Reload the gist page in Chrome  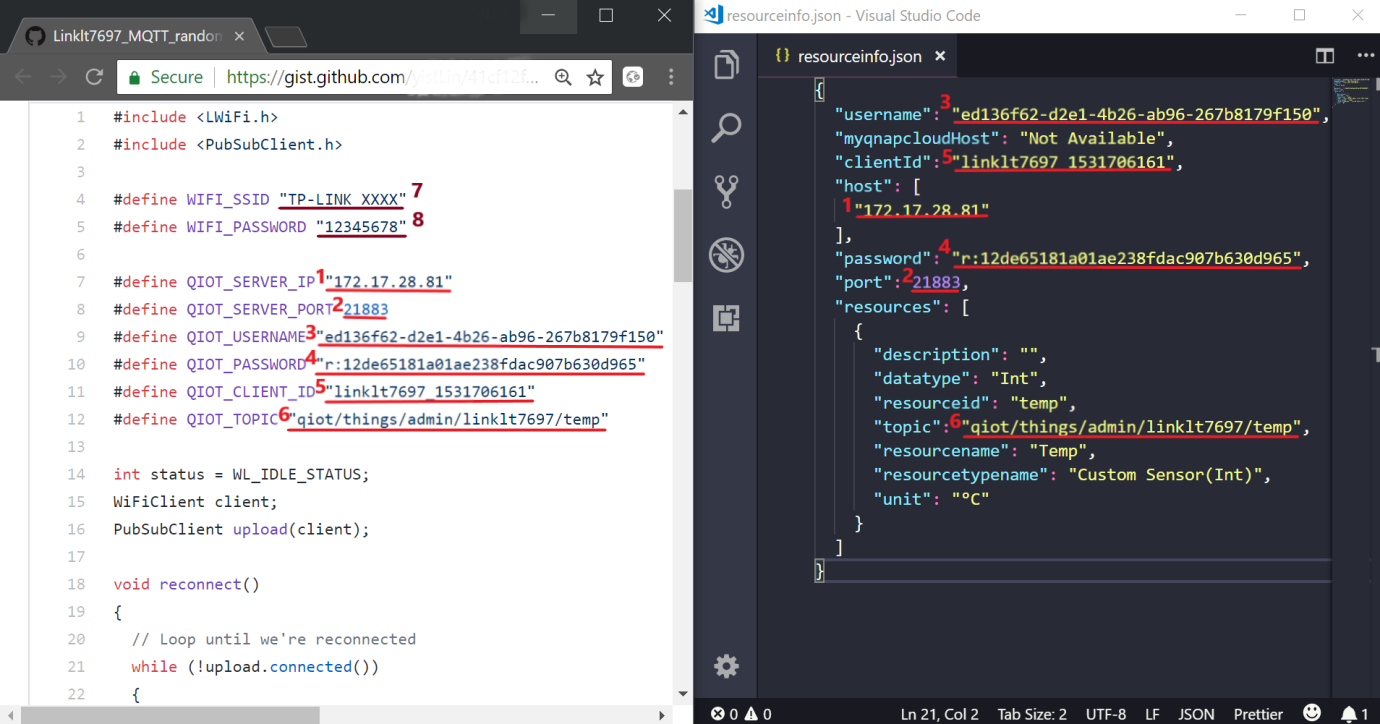95,77
